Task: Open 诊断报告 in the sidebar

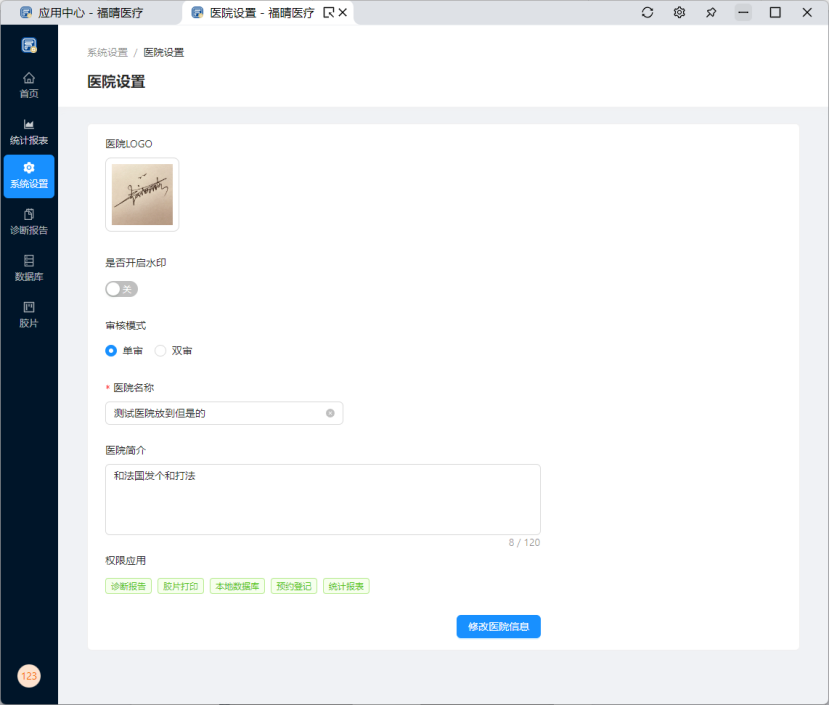Action: 29,221
